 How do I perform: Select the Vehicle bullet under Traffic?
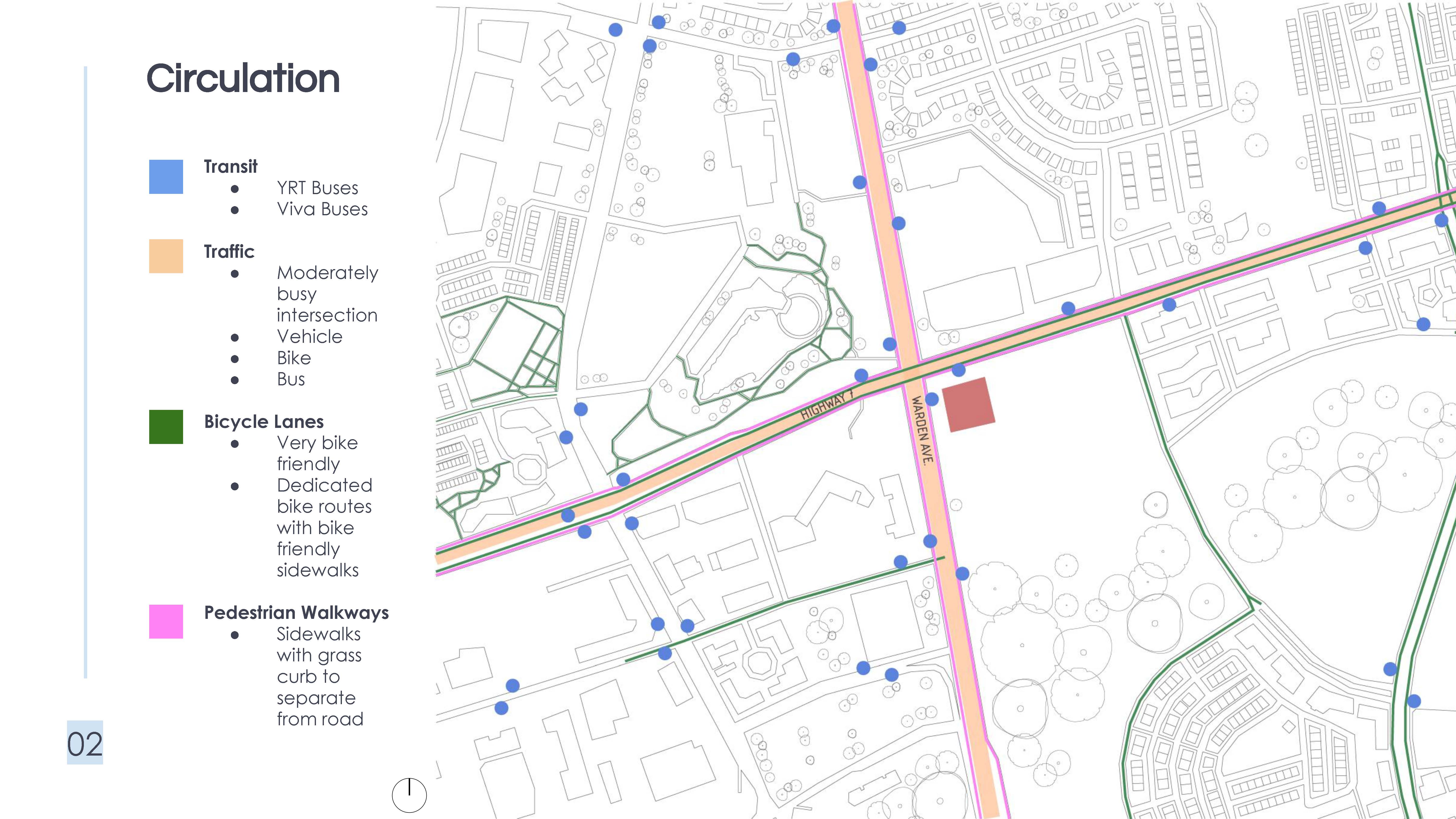pyautogui.click(x=309, y=337)
